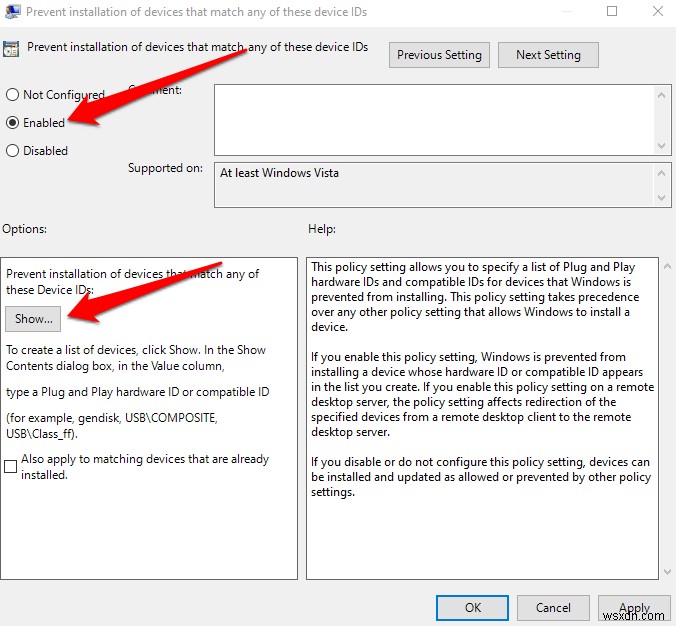Click inside the Comment text box
This screenshot has height=626, width=676.
[x=434, y=120]
